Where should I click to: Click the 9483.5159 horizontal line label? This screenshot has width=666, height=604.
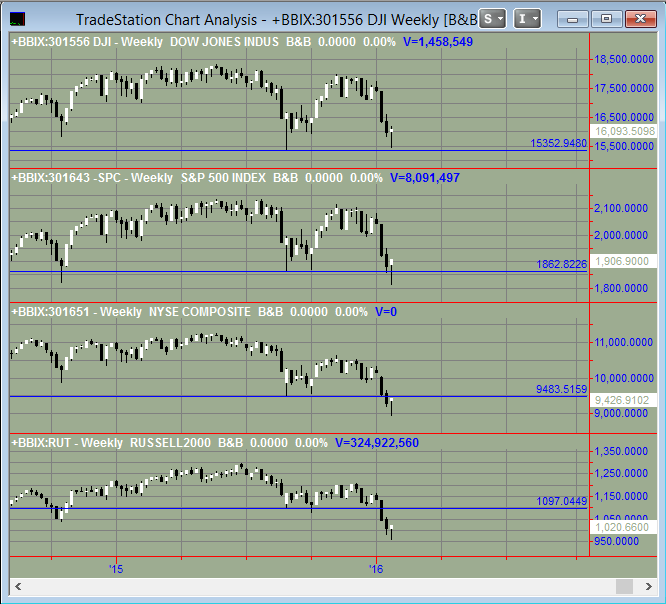561,389
